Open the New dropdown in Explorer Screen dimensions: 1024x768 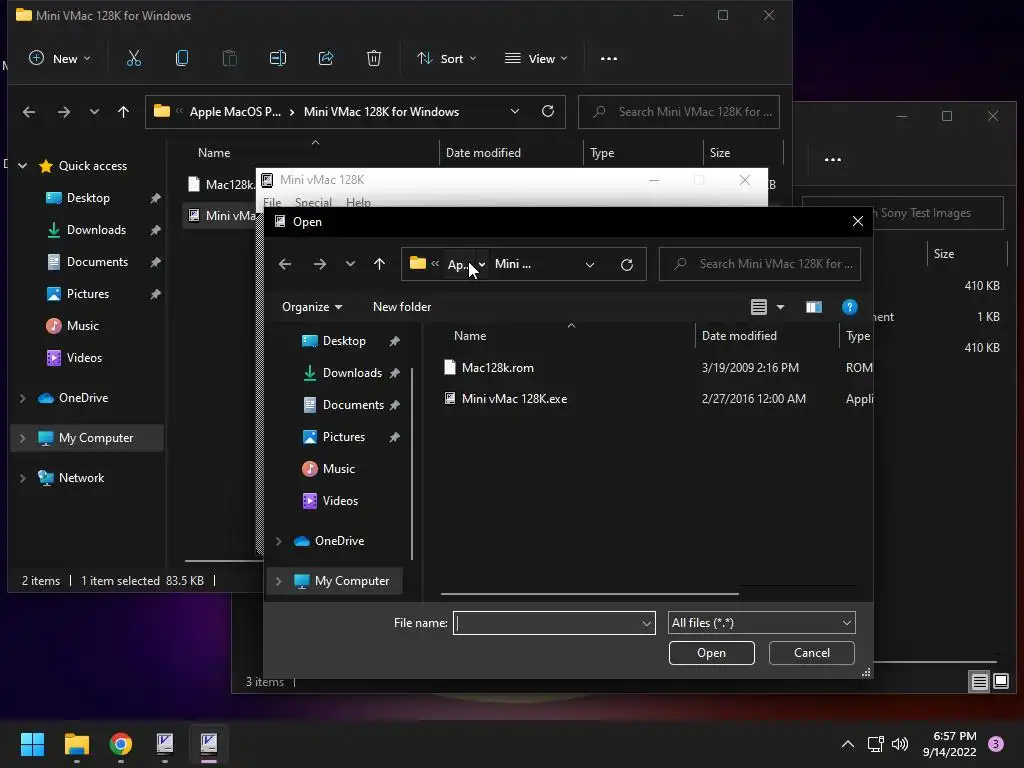tap(60, 59)
